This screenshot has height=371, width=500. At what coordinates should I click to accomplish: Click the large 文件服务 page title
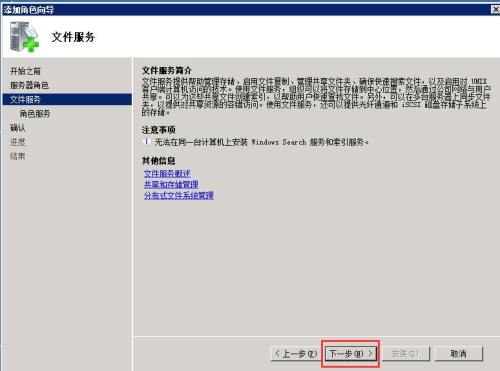coord(73,37)
